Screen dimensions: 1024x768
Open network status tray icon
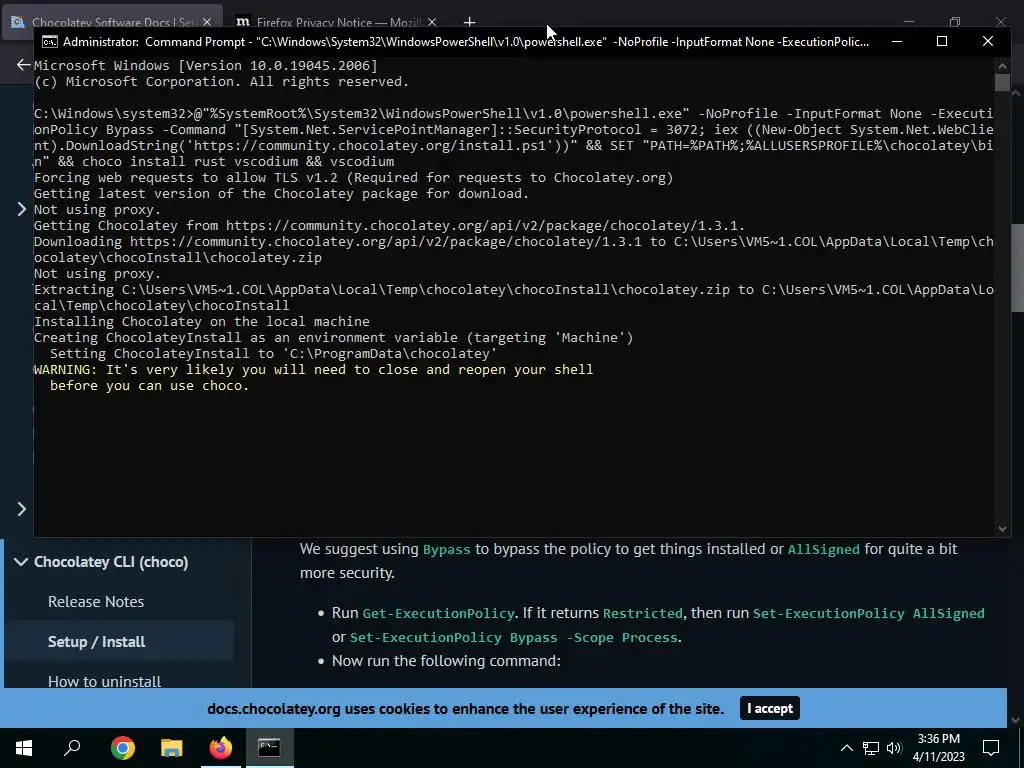pyautogui.click(x=871, y=748)
